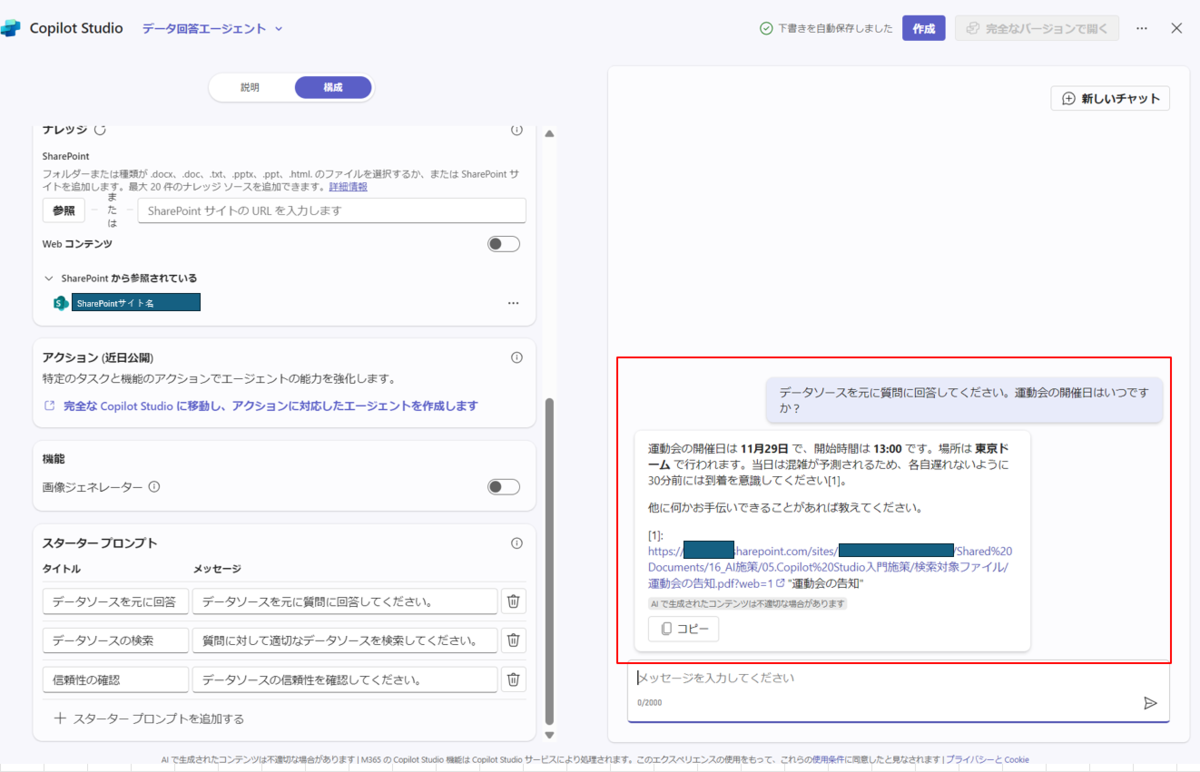
Task: Click the コピー button under the answer
Action: 683,629
